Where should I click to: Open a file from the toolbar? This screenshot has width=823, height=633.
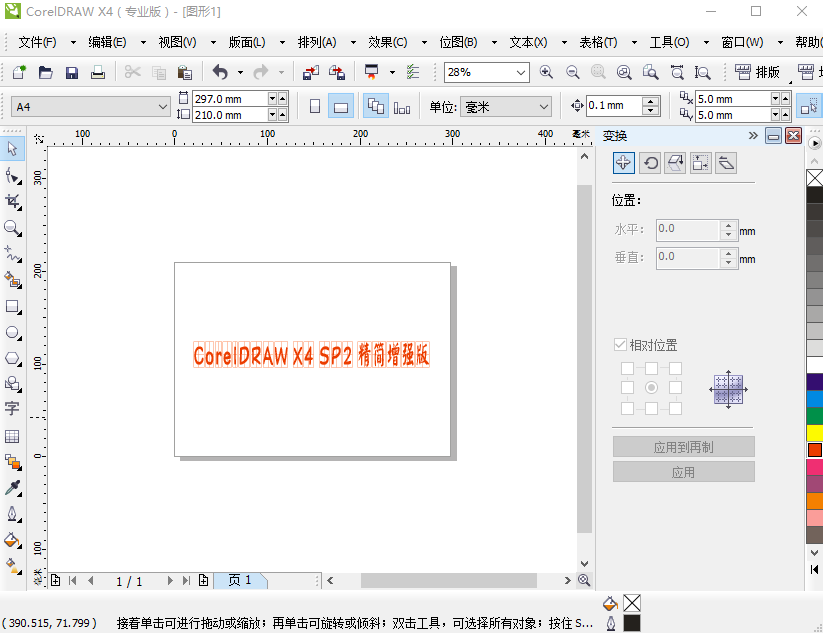(x=46, y=72)
